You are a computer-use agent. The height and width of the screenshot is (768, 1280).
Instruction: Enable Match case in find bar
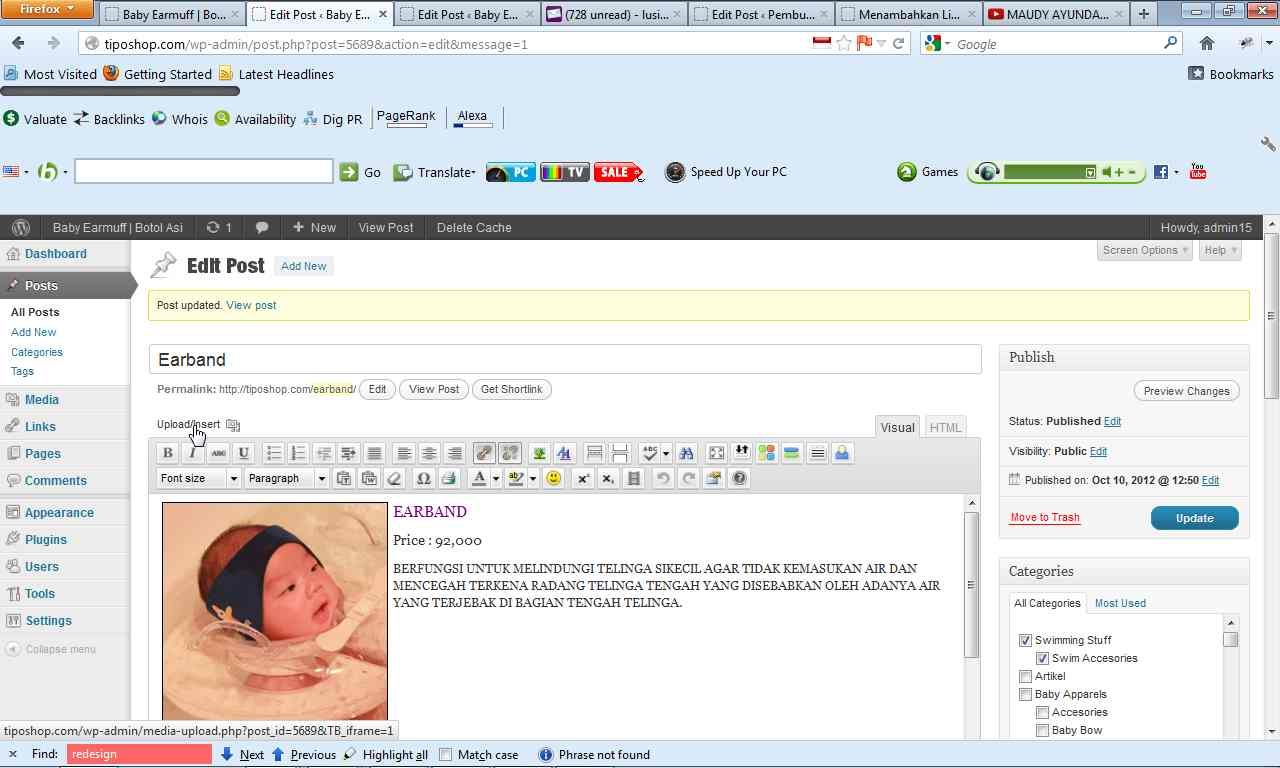446,755
